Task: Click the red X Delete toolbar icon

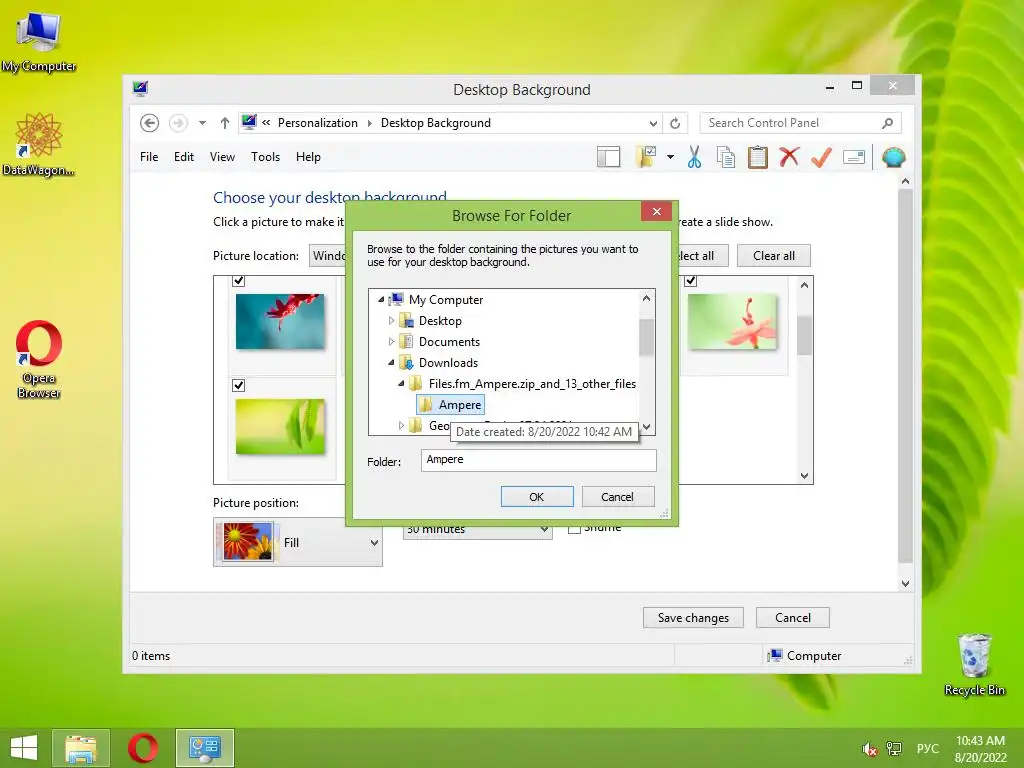Action: (x=789, y=157)
